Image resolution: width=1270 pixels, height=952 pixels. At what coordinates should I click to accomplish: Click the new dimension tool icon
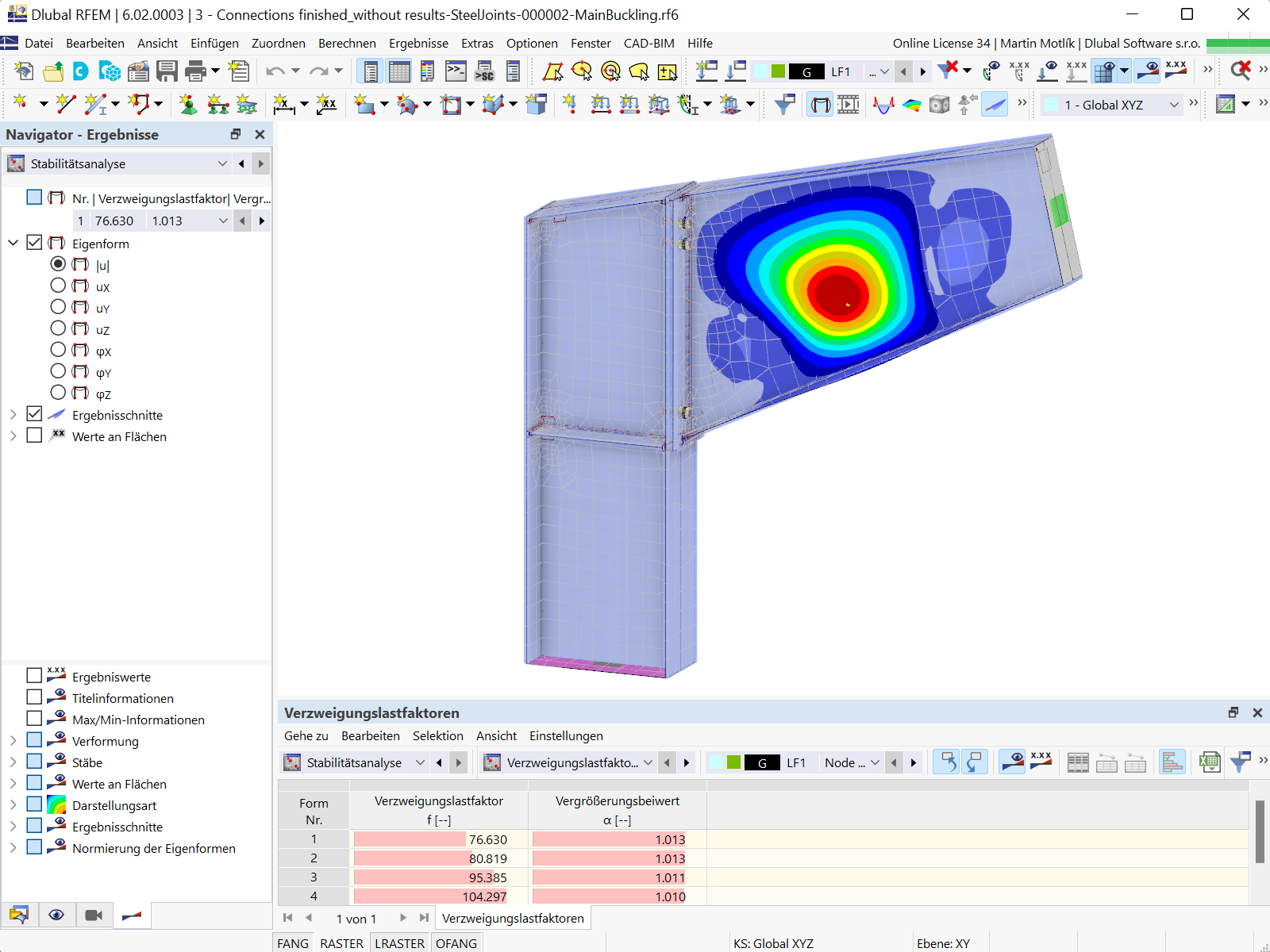(x=283, y=104)
